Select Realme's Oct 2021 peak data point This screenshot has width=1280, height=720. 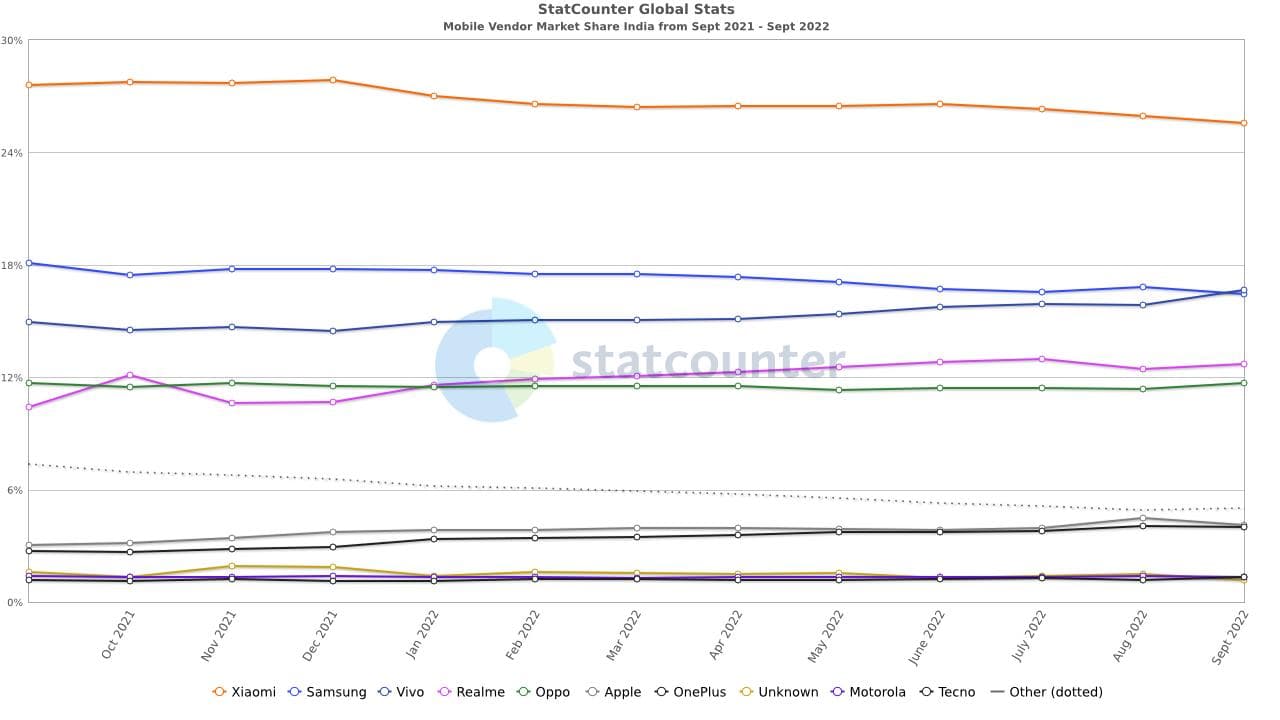coord(130,375)
